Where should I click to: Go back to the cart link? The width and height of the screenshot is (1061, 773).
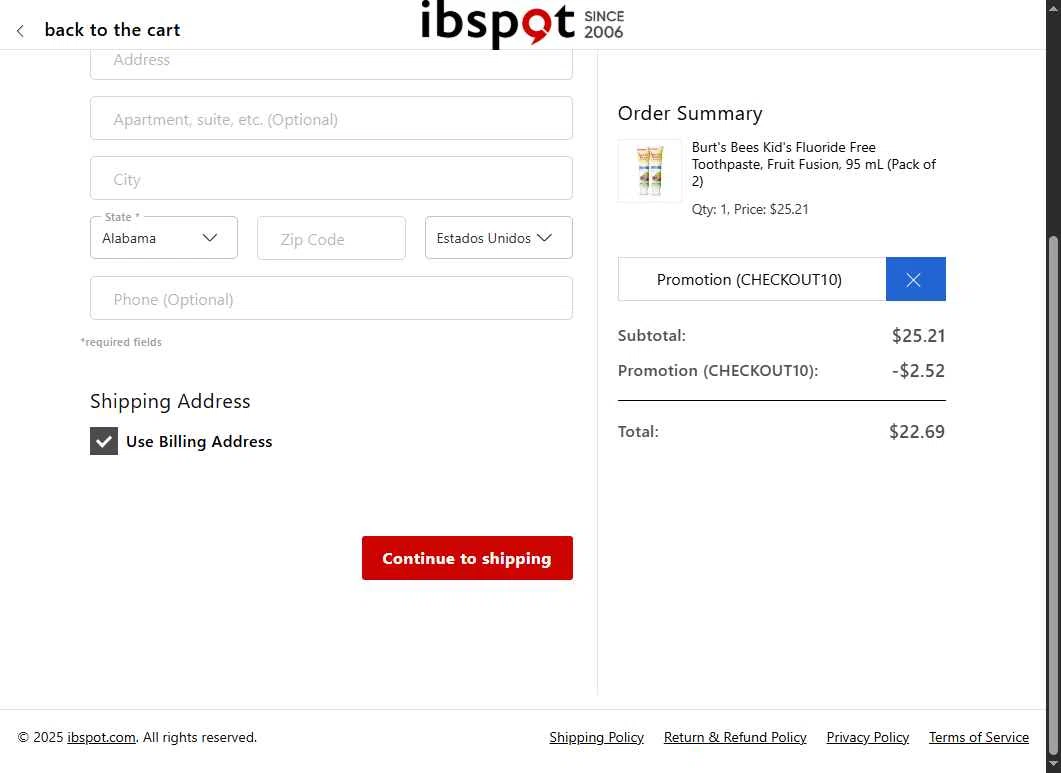112,30
